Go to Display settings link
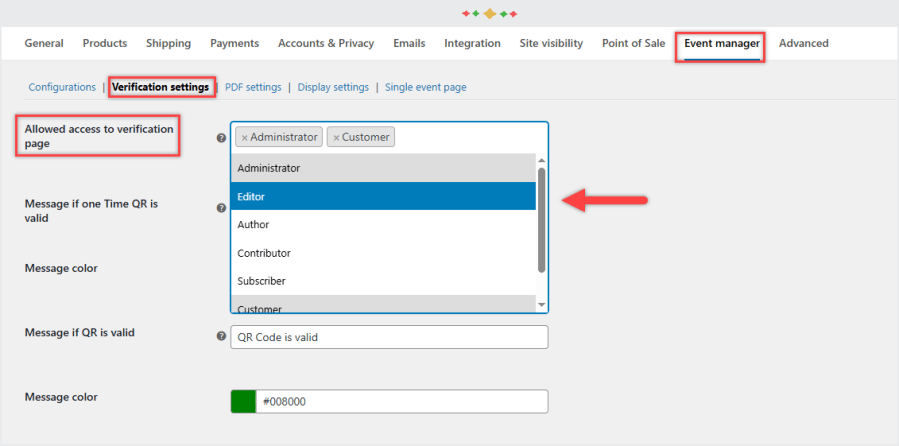899x446 pixels. coord(333,87)
